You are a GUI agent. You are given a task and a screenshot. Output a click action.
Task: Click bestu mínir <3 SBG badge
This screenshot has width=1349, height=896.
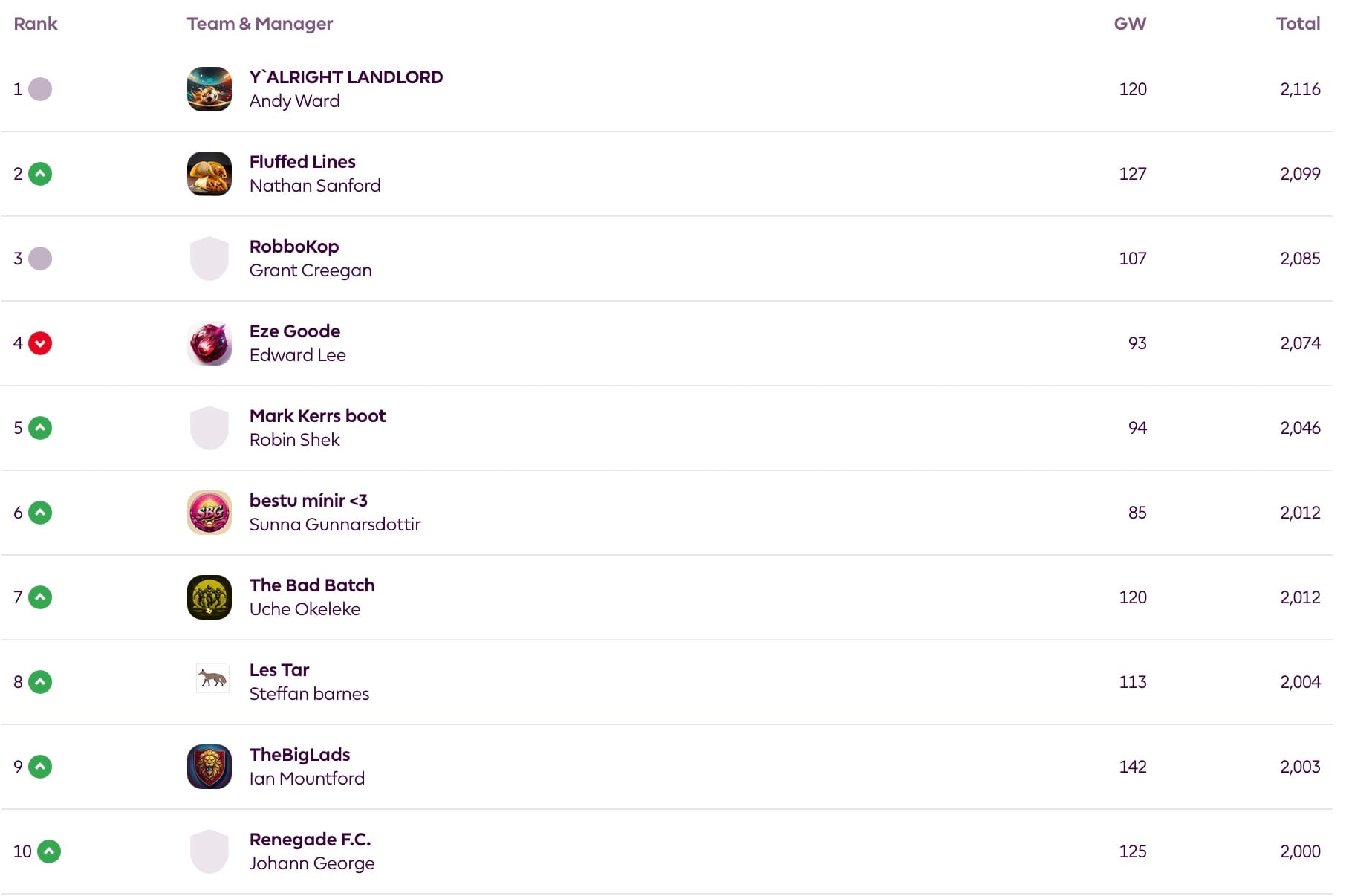click(x=209, y=513)
